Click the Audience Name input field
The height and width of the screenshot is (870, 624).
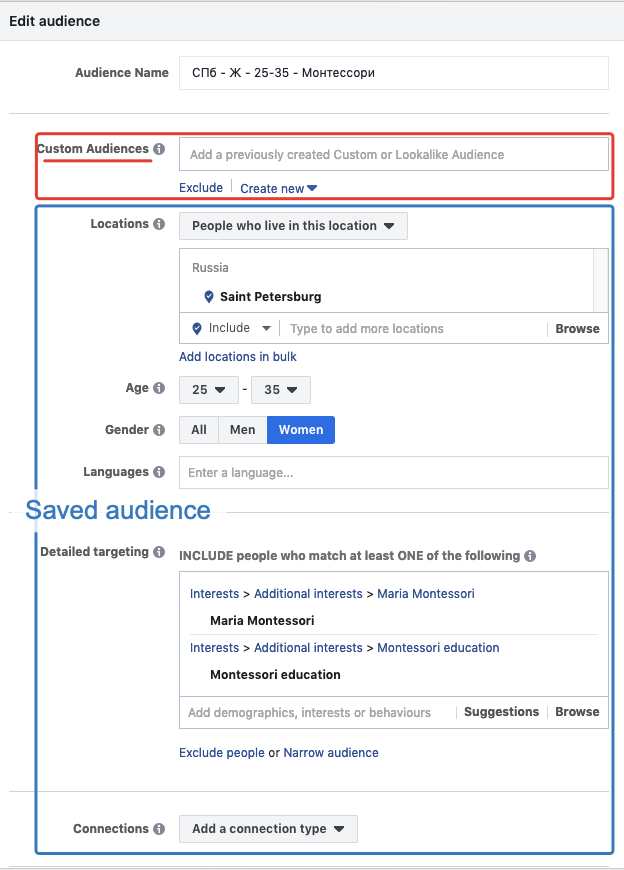pos(394,73)
